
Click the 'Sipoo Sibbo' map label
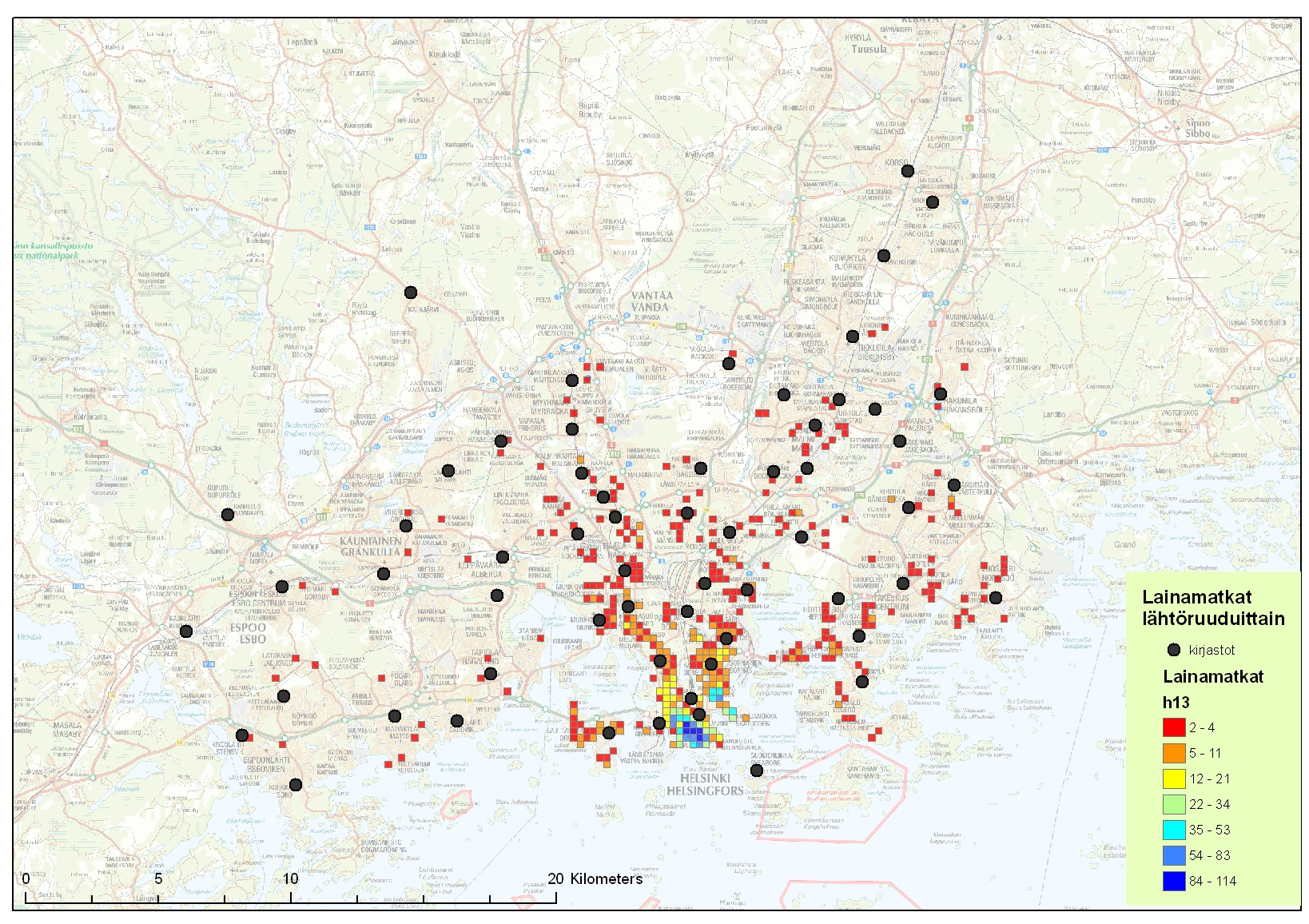point(1198,128)
